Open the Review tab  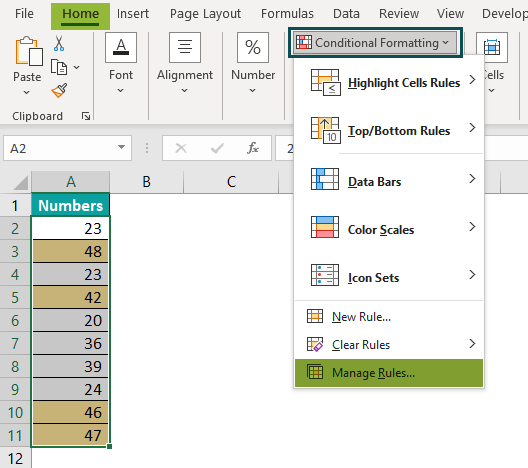pos(399,14)
